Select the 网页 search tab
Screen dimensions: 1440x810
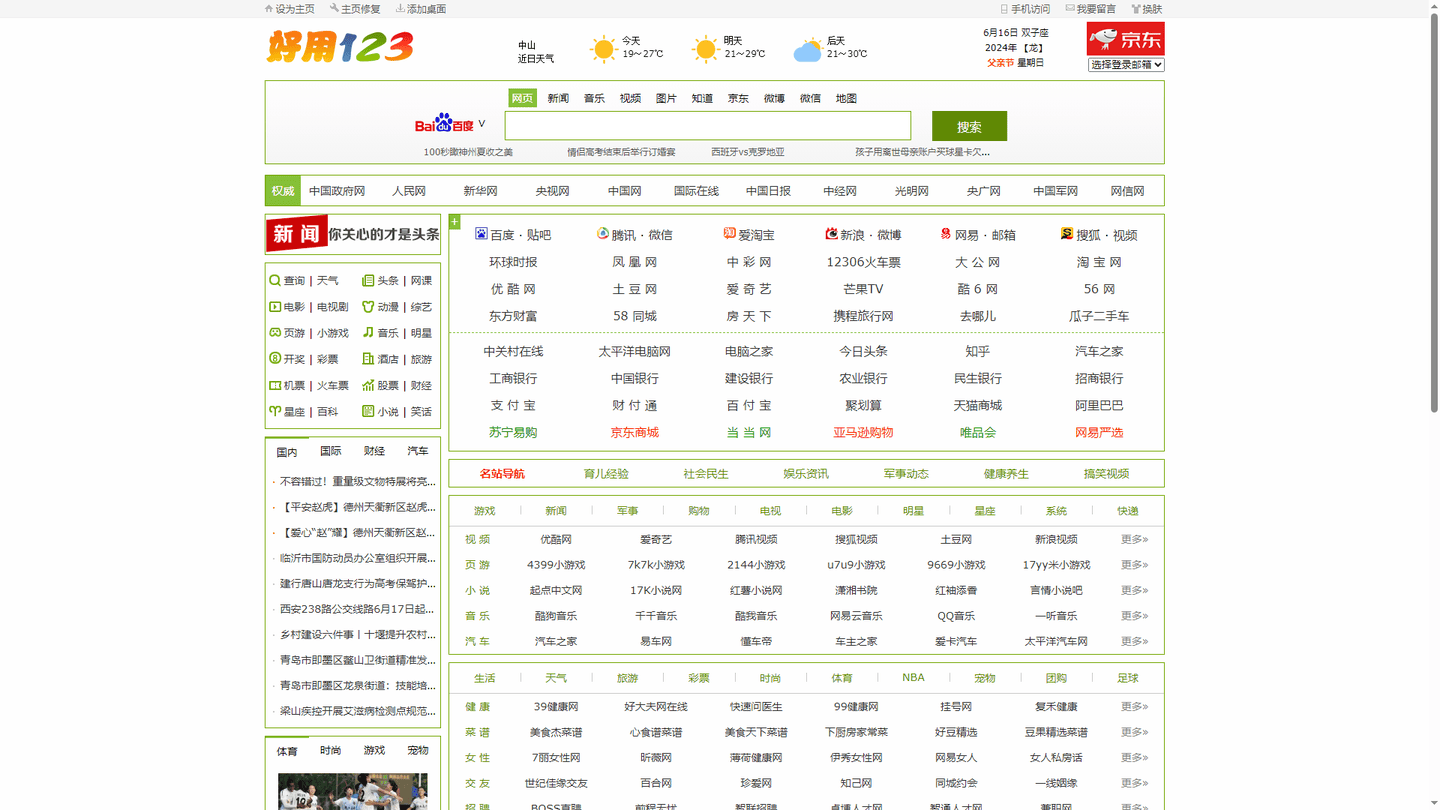[x=522, y=98]
